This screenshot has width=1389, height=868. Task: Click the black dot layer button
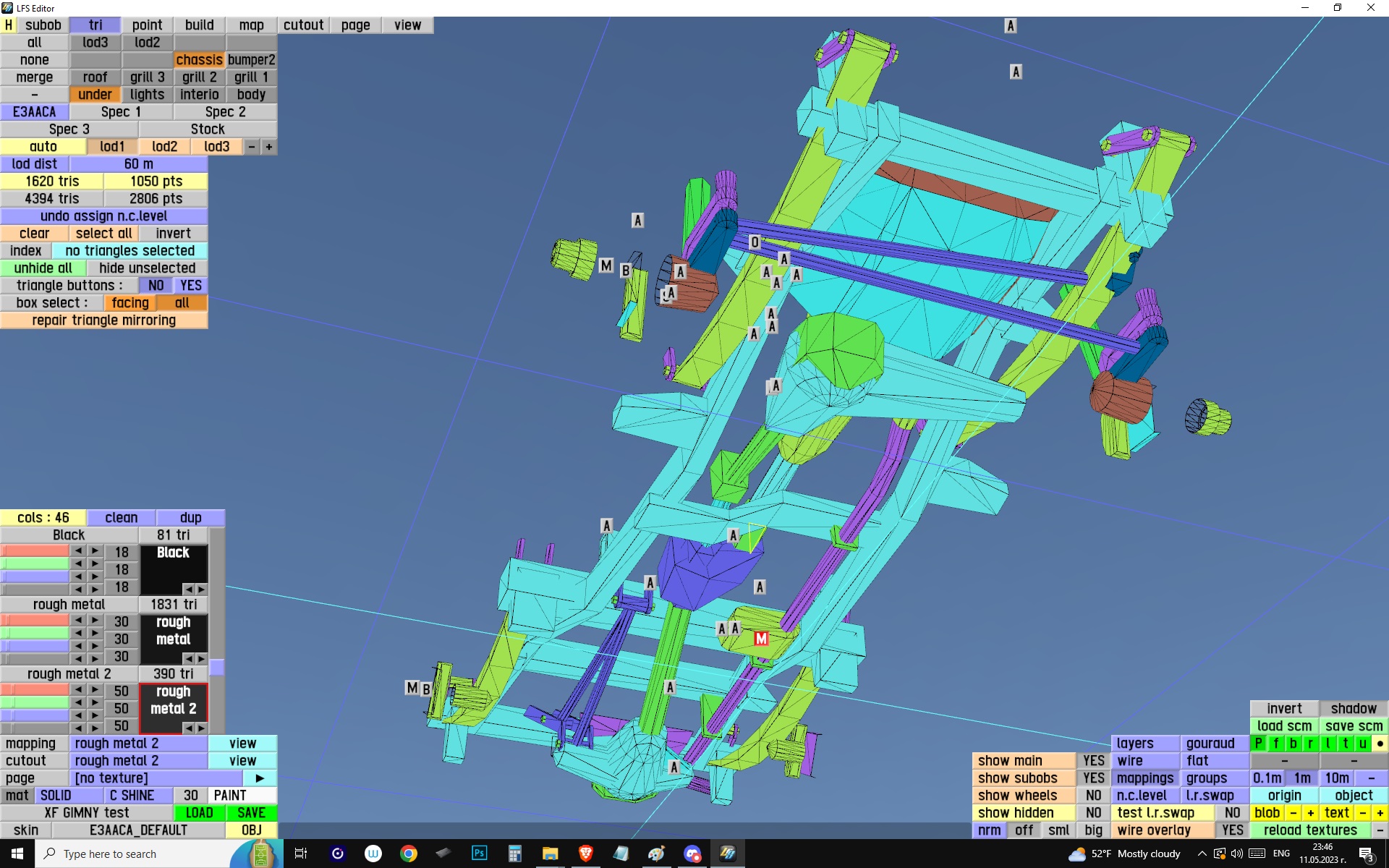pos(1380,744)
